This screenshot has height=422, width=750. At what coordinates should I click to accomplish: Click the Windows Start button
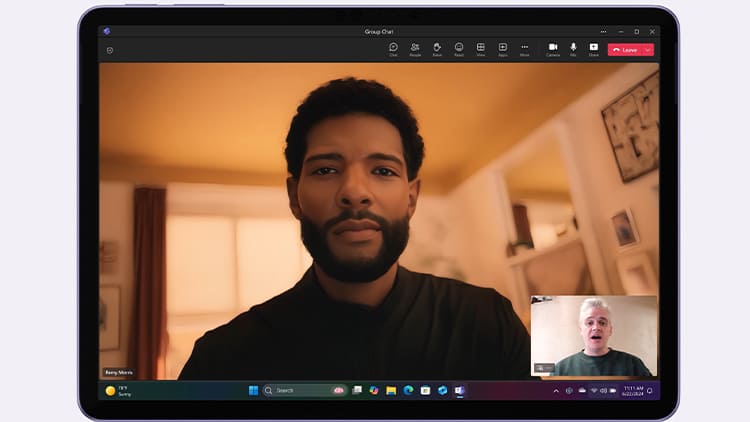pos(253,390)
